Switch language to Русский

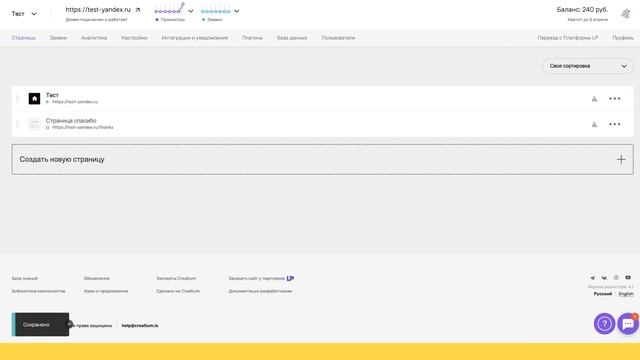click(602, 294)
